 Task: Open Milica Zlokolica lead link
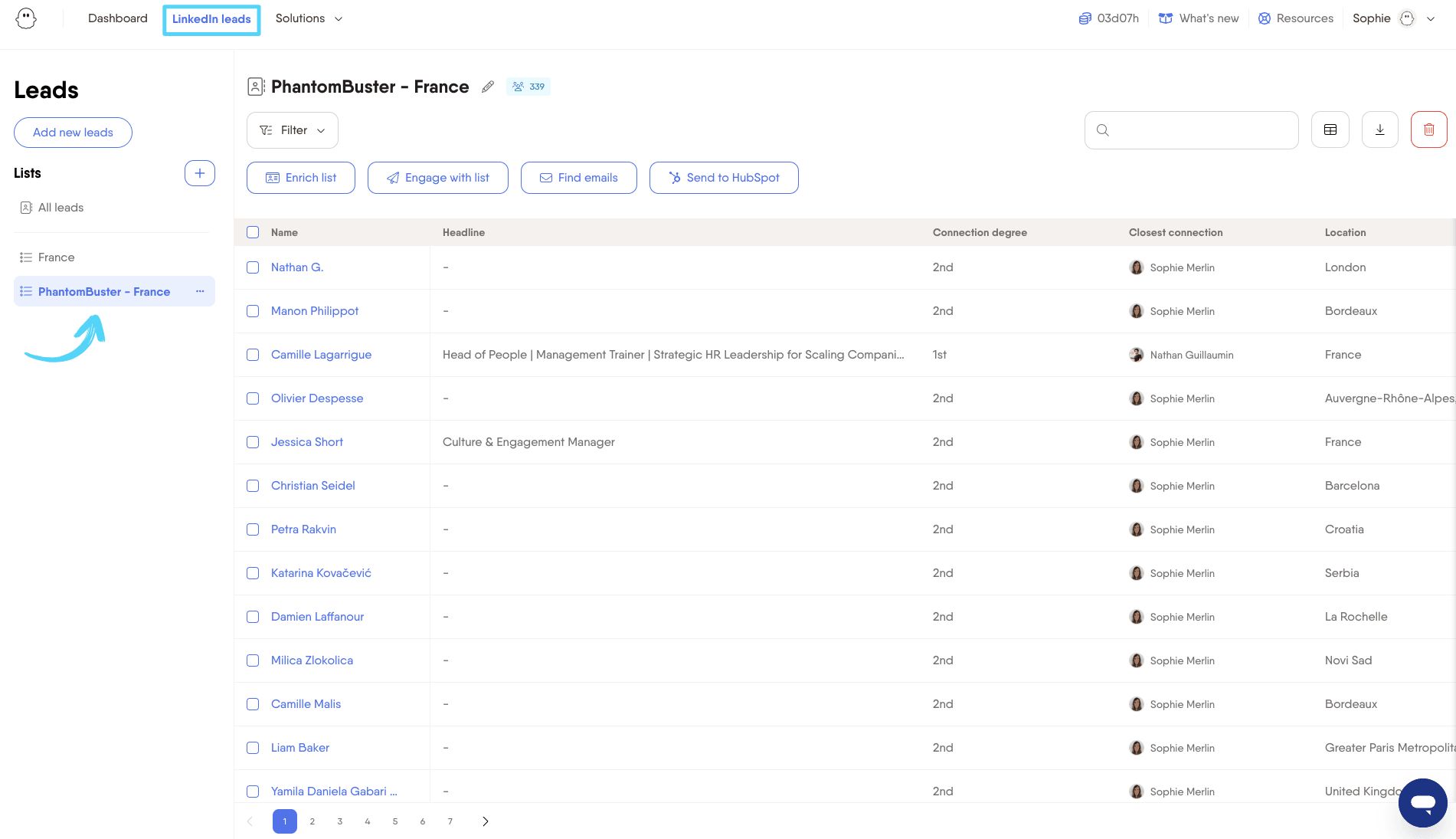click(x=312, y=660)
